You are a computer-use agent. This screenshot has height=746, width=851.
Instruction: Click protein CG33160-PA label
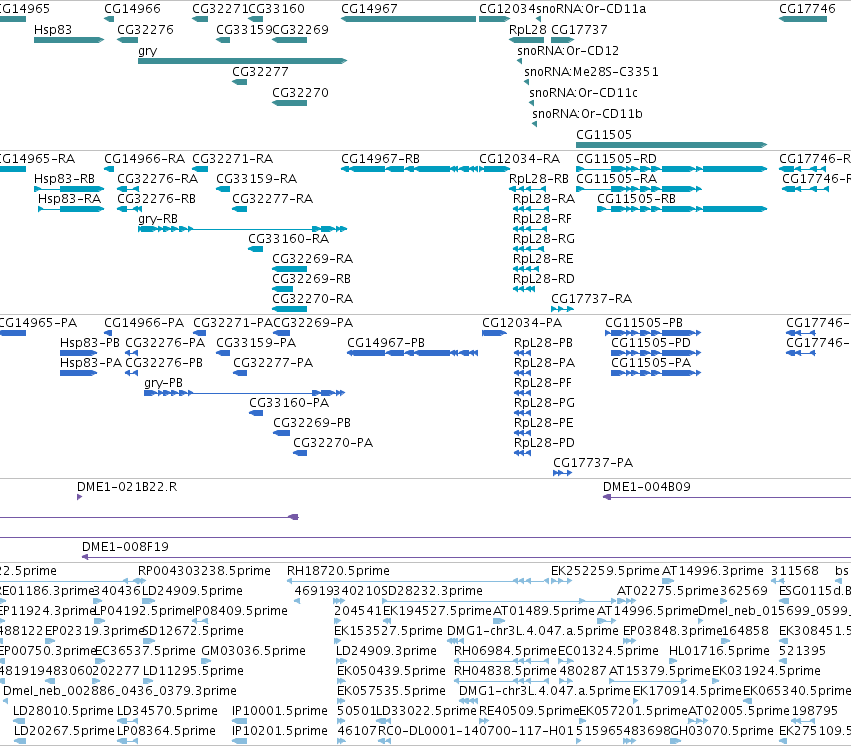[289, 403]
